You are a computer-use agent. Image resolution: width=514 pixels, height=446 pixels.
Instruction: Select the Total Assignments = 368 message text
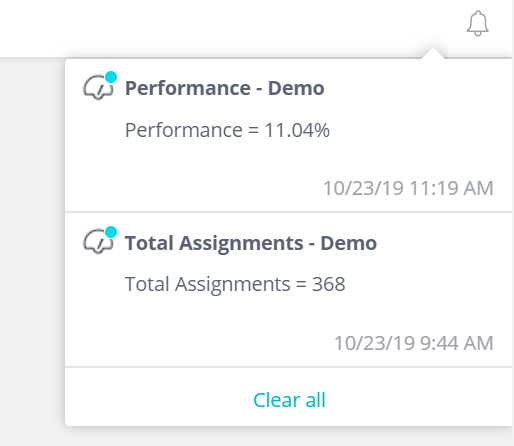tap(235, 284)
